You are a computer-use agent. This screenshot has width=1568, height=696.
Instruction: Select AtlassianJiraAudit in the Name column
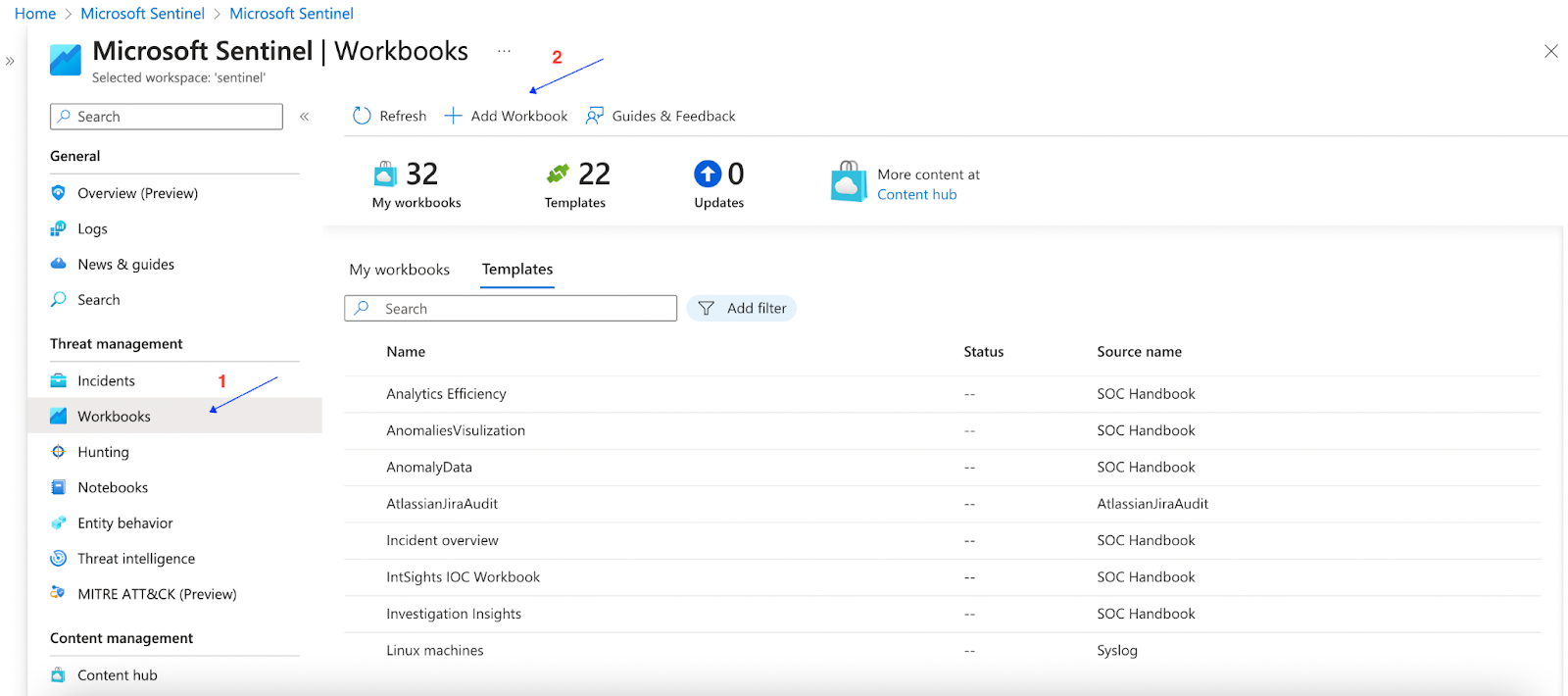pyautogui.click(x=441, y=503)
